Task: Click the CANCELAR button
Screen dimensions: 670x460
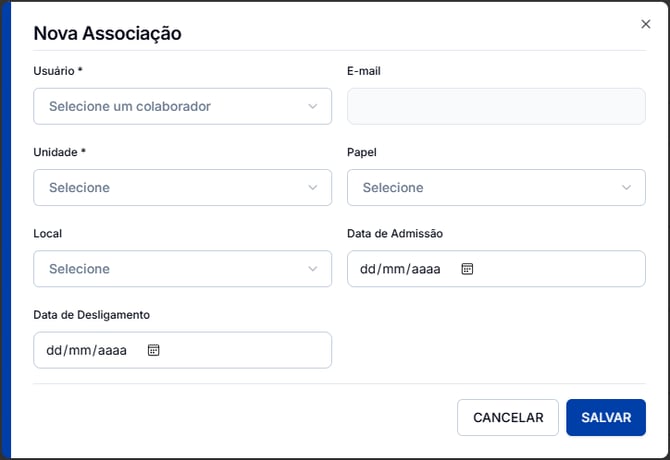Action: pos(508,417)
